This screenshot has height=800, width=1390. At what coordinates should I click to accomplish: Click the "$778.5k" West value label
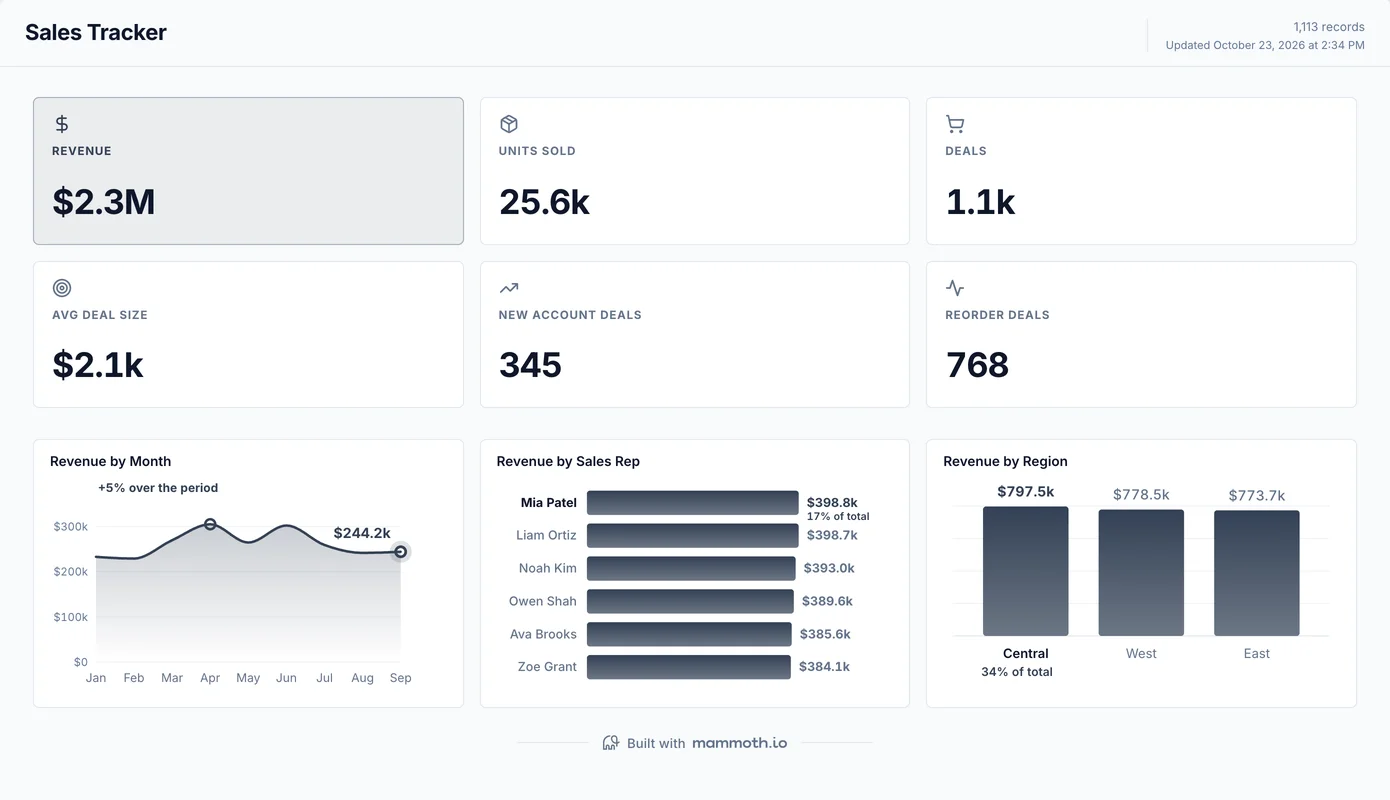click(x=1141, y=495)
